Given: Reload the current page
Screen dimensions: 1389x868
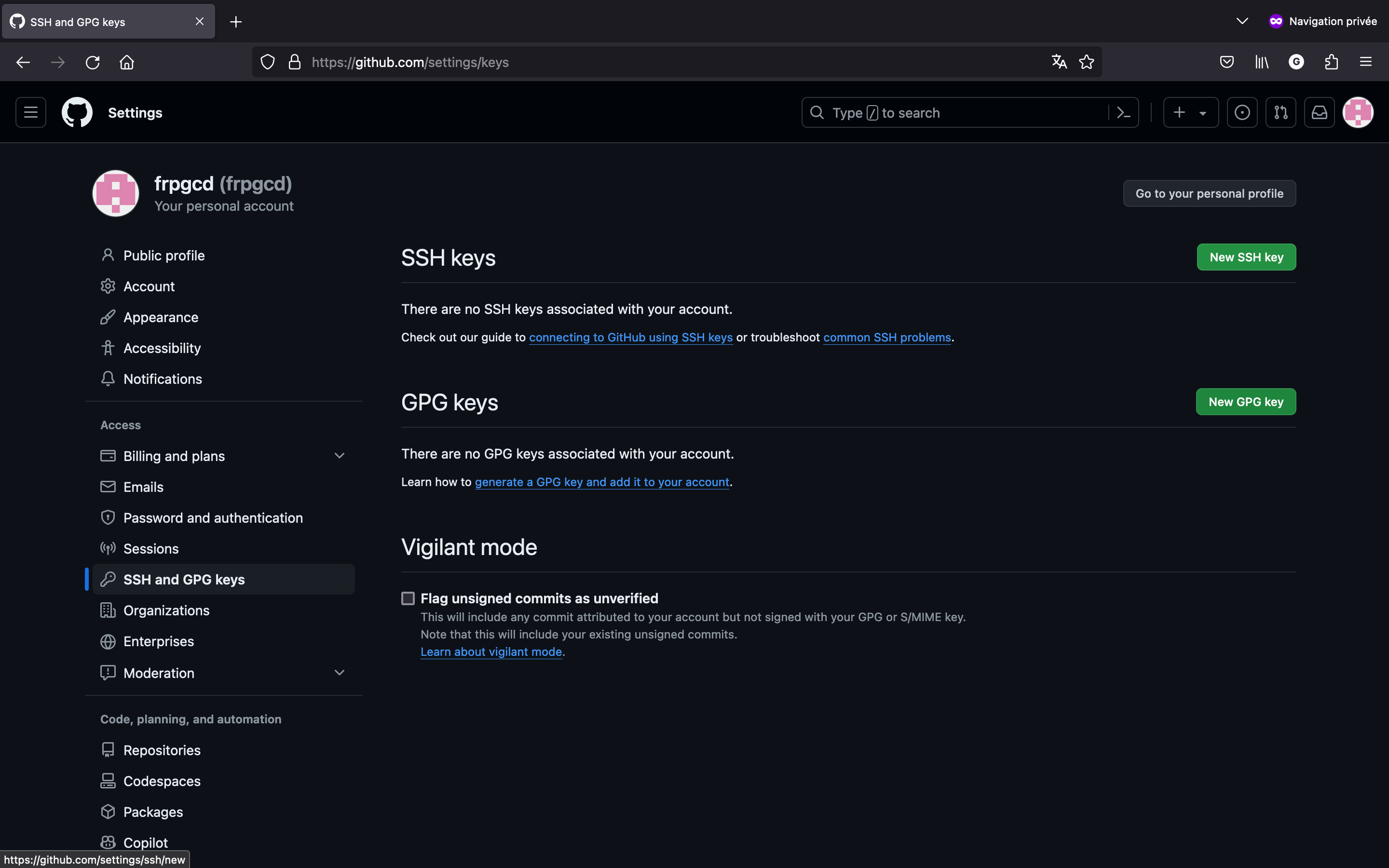Looking at the screenshot, I should (x=93, y=62).
